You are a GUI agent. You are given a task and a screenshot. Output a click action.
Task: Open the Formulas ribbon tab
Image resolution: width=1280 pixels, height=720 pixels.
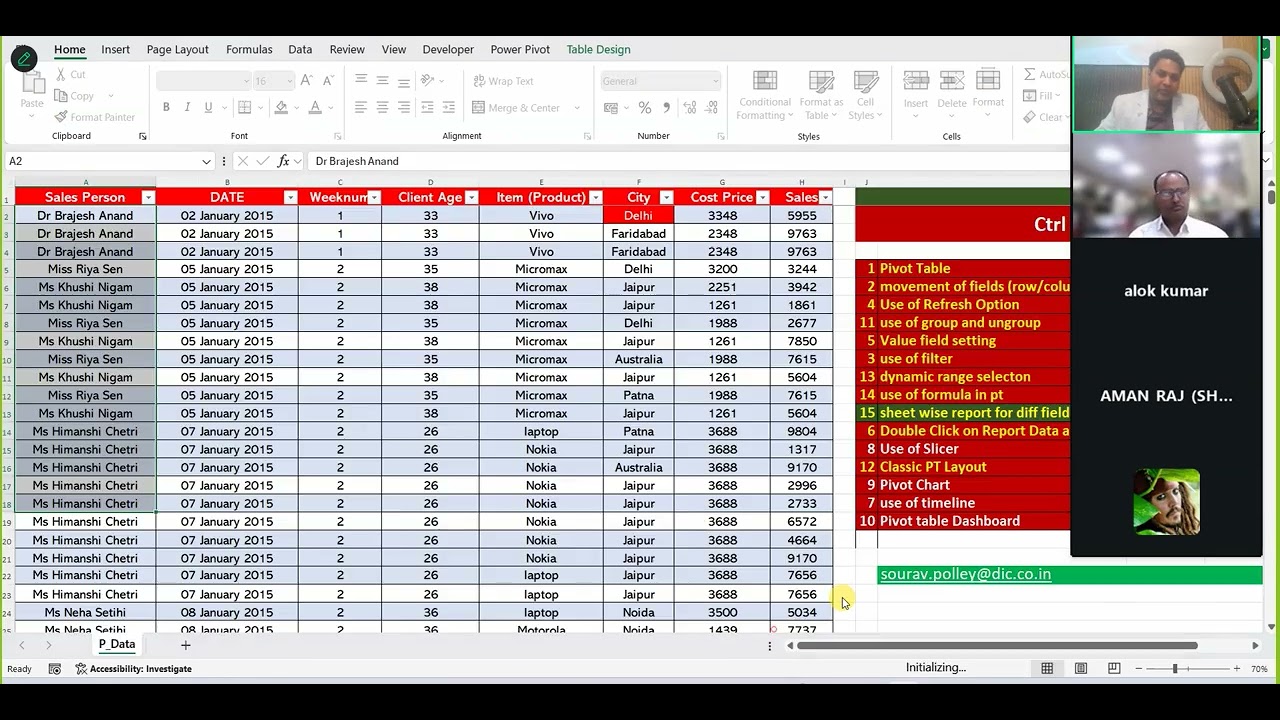point(249,49)
